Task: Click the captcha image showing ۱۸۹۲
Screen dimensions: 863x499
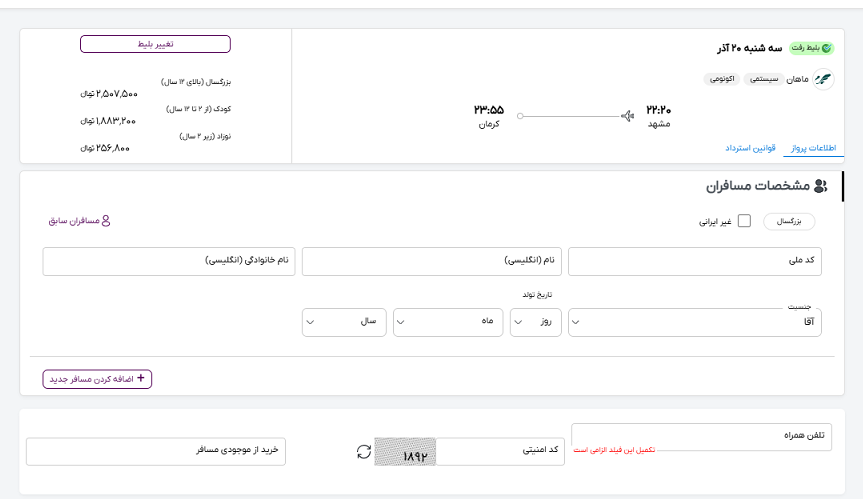Action: click(405, 452)
